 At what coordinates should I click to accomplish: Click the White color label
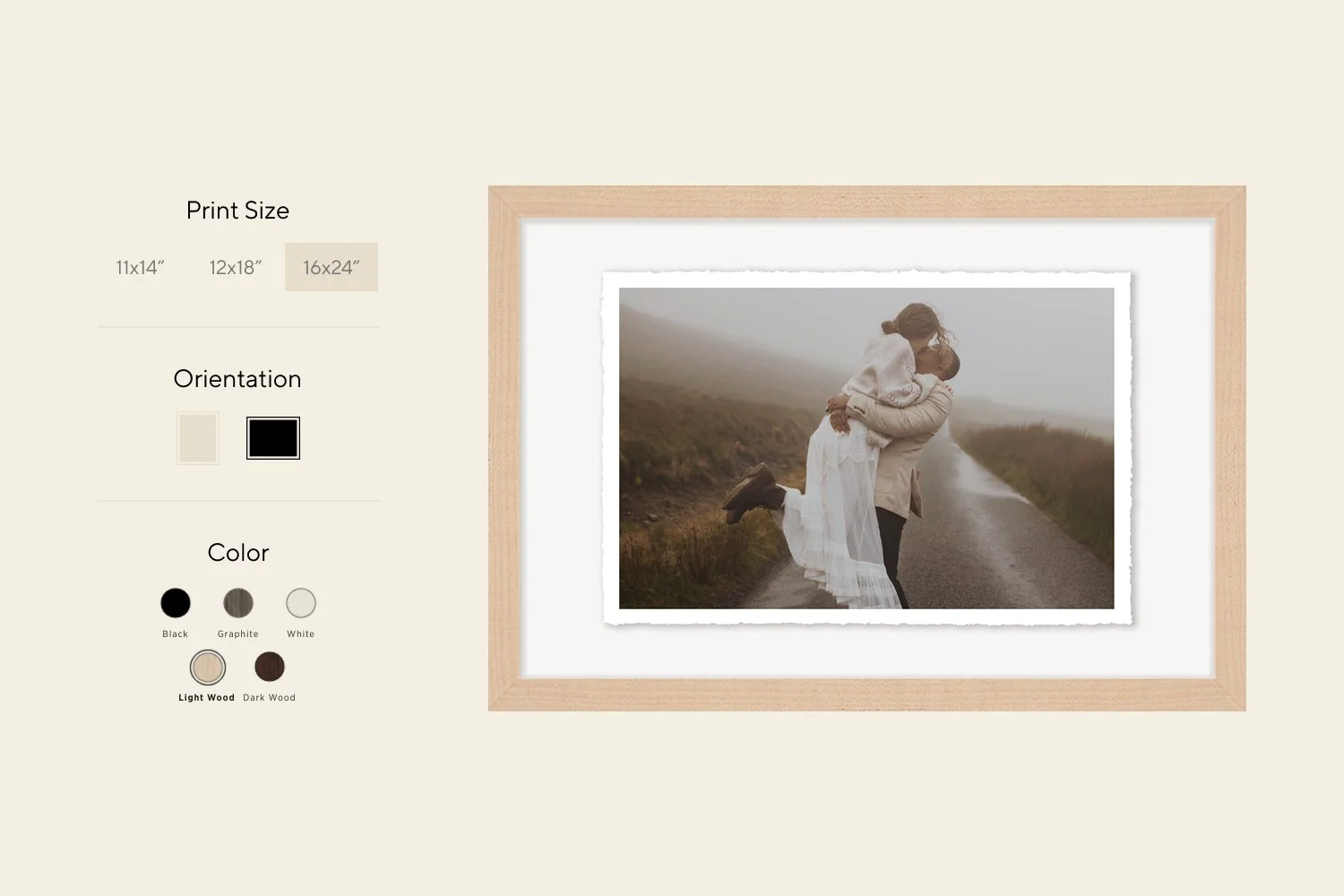(x=301, y=634)
